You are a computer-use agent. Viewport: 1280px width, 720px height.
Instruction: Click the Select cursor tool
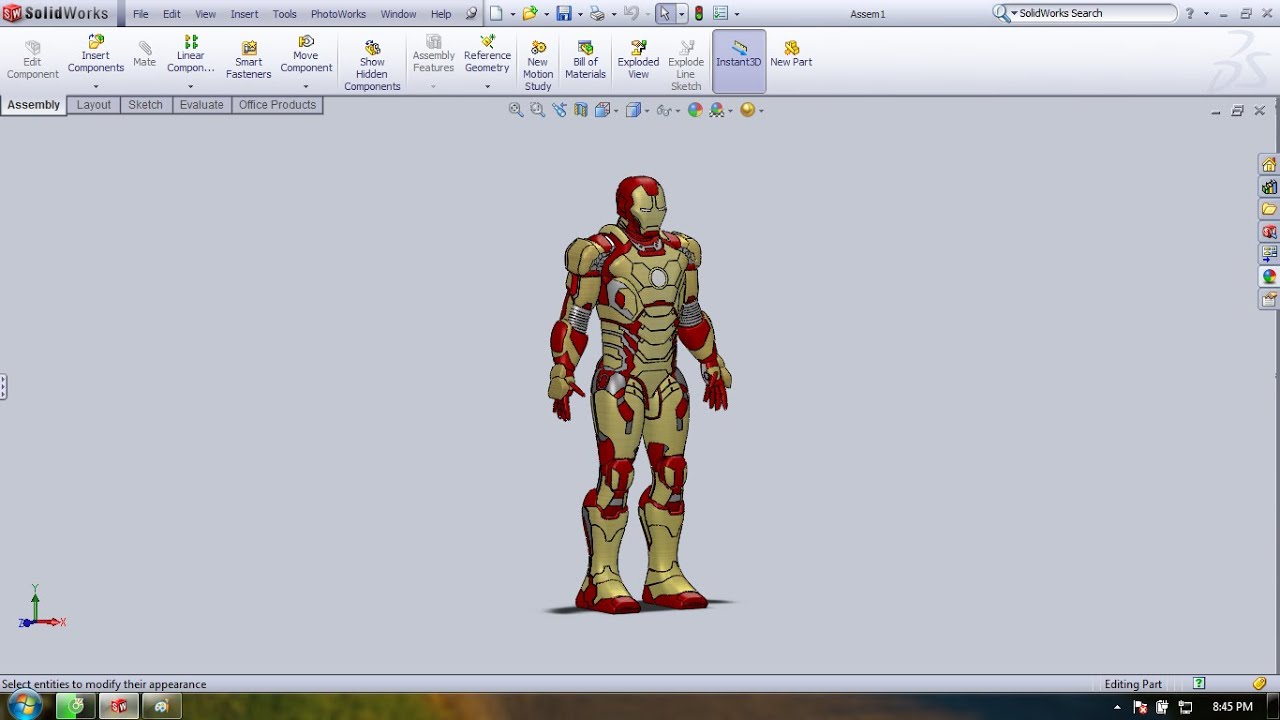pos(665,14)
